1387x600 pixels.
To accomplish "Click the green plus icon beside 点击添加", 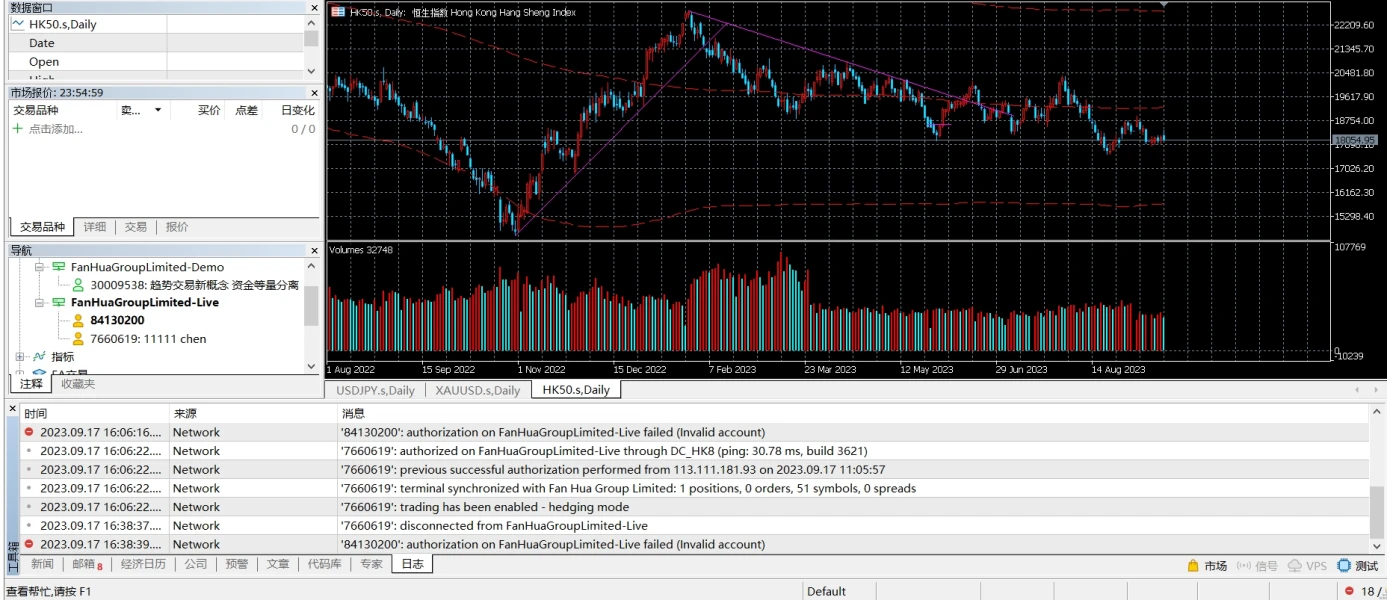I will point(17,129).
